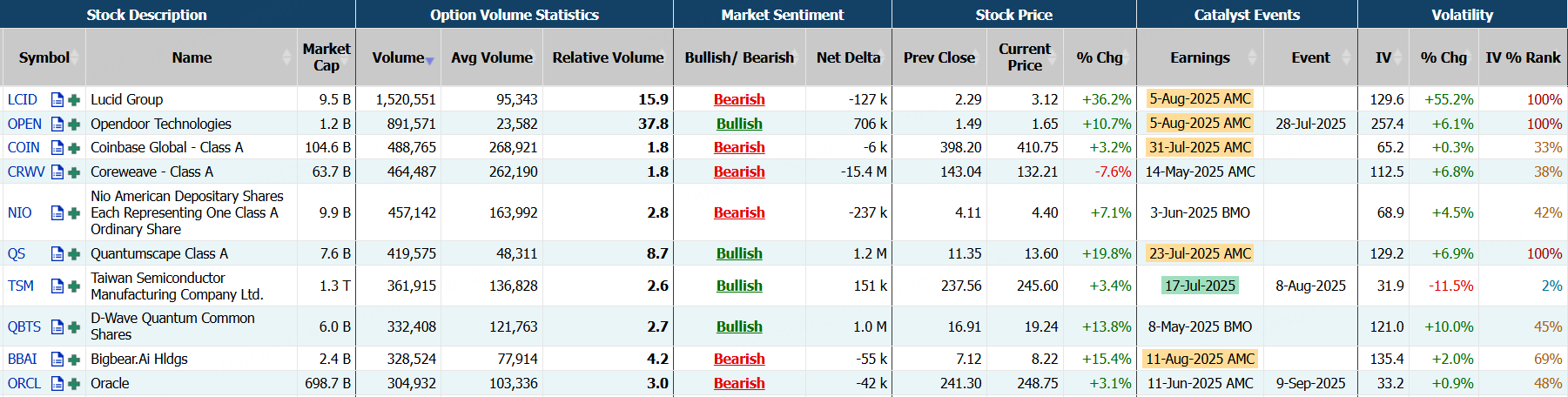Open the document icon next to LCID
This screenshot has width=1568, height=397.
(57, 100)
